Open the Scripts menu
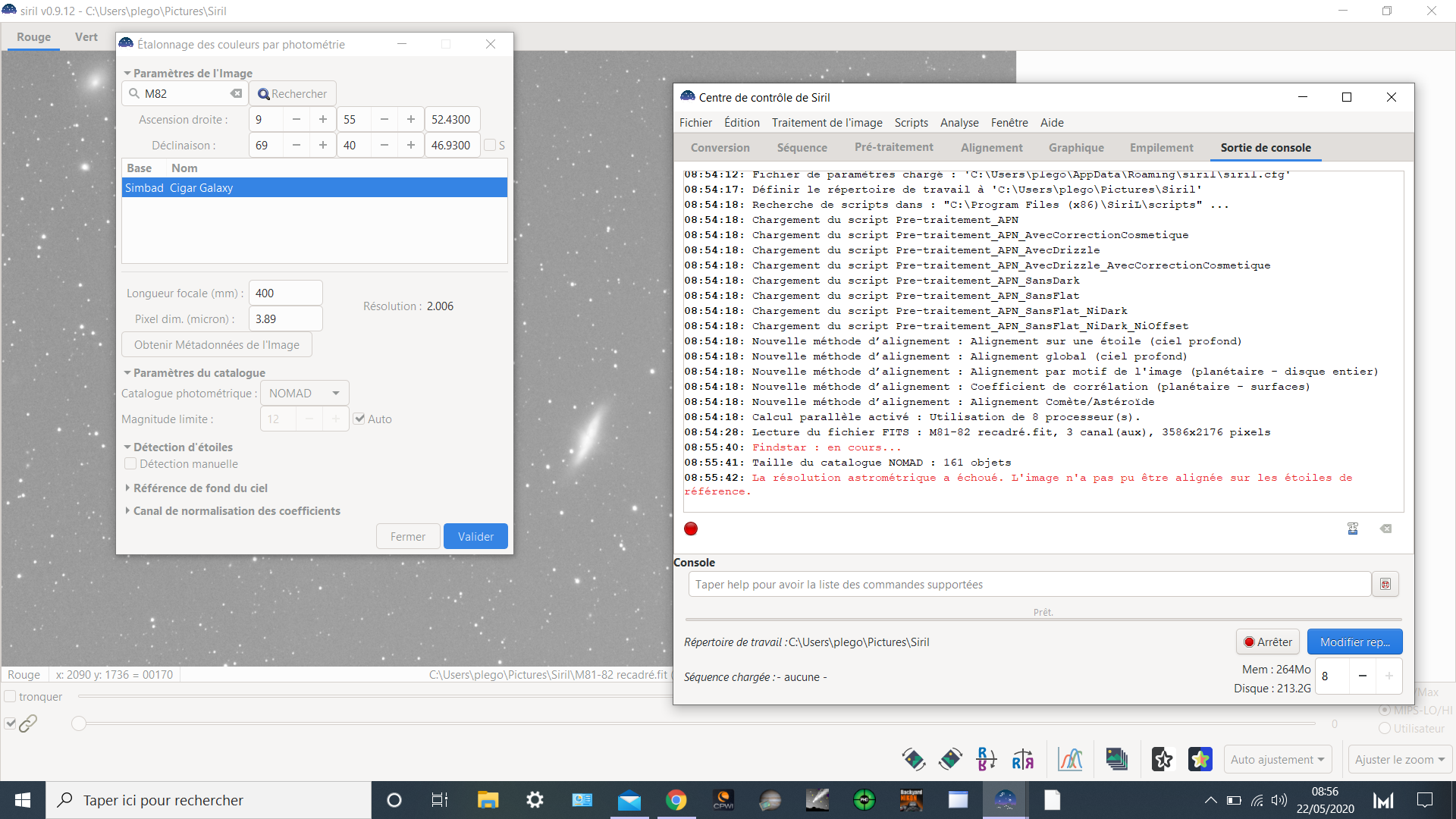 (911, 122)
